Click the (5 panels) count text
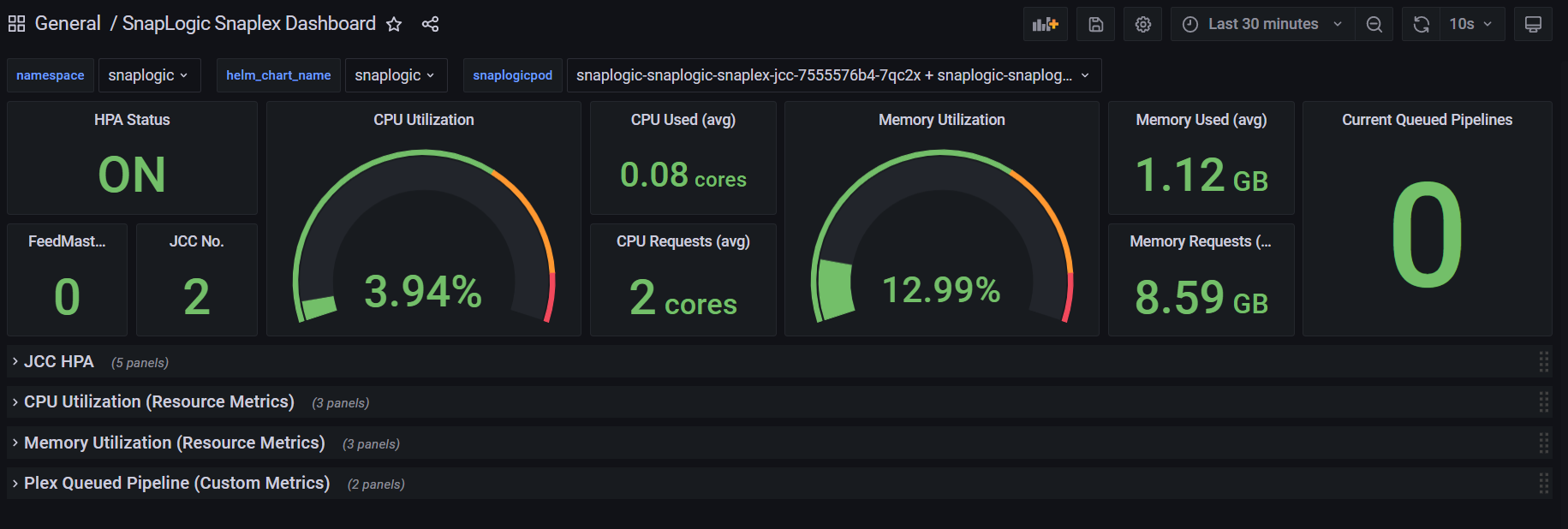Viewport: 1568px width, 529px height. click(x=140, y=363)
